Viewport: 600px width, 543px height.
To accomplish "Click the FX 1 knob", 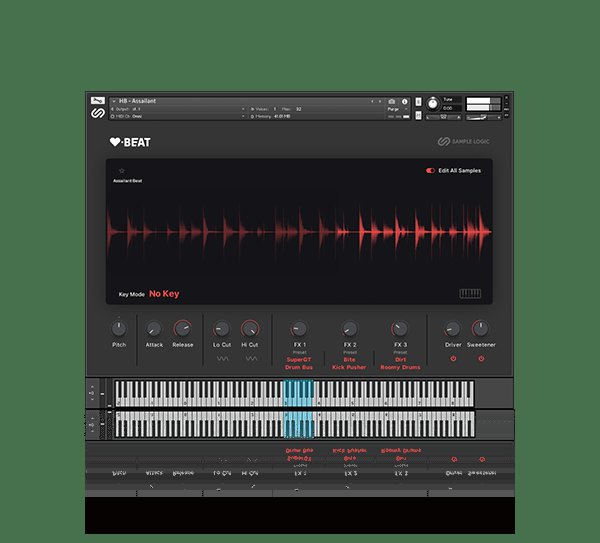I will 299,329.
